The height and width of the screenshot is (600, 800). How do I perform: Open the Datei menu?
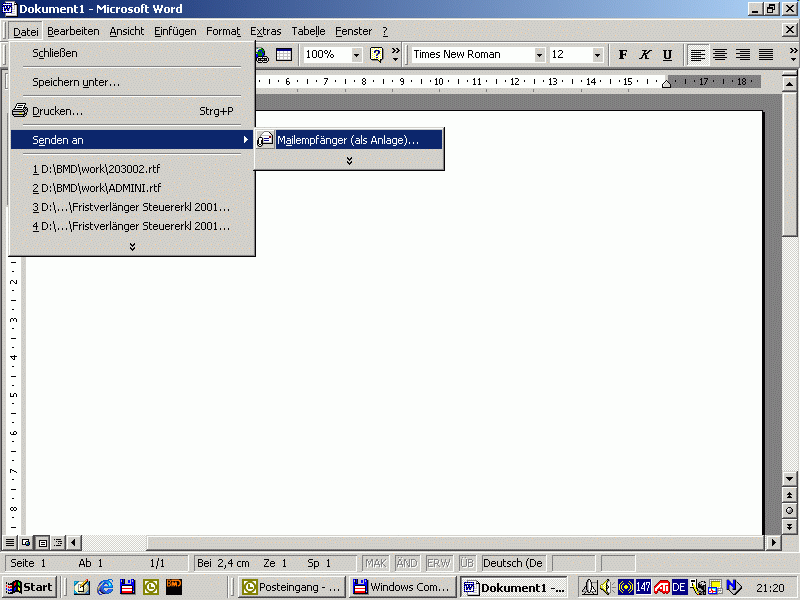26,32
